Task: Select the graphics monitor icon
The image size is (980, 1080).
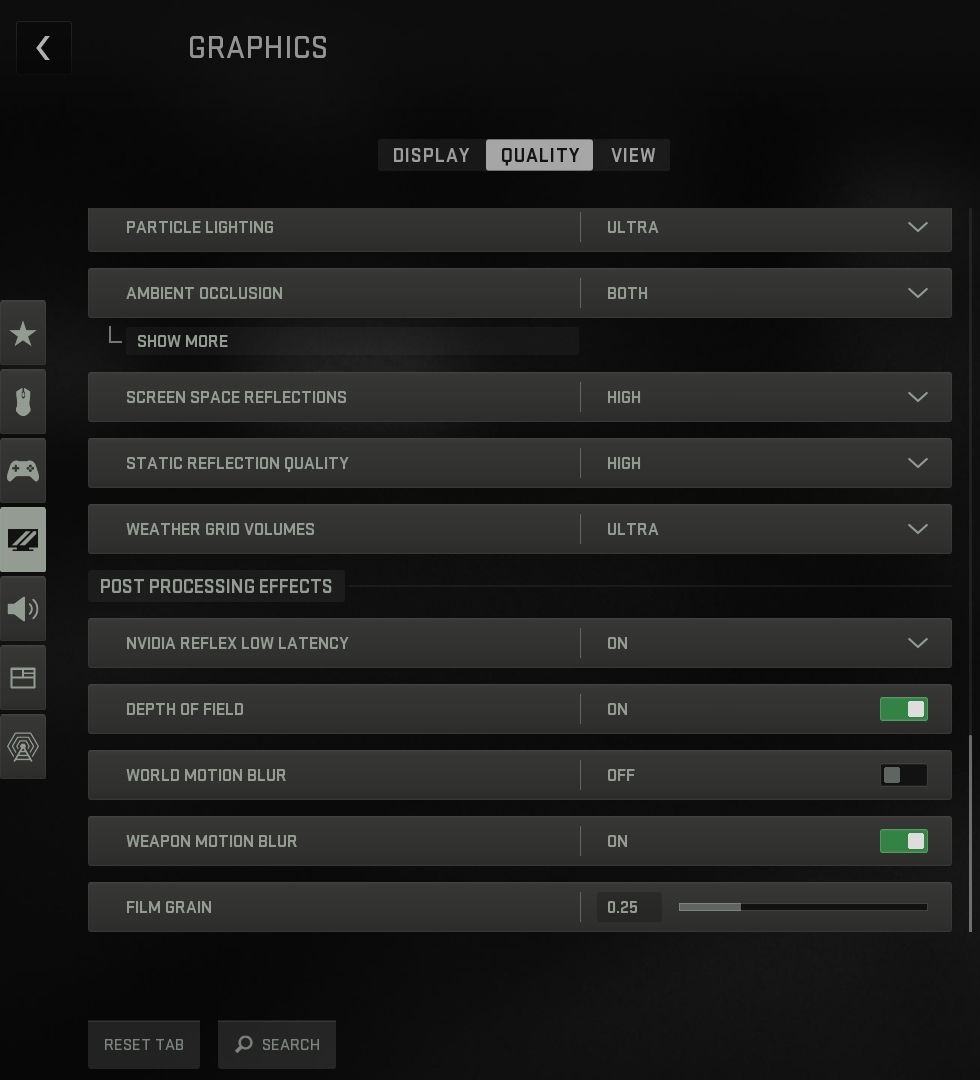Action: (23, 540)
